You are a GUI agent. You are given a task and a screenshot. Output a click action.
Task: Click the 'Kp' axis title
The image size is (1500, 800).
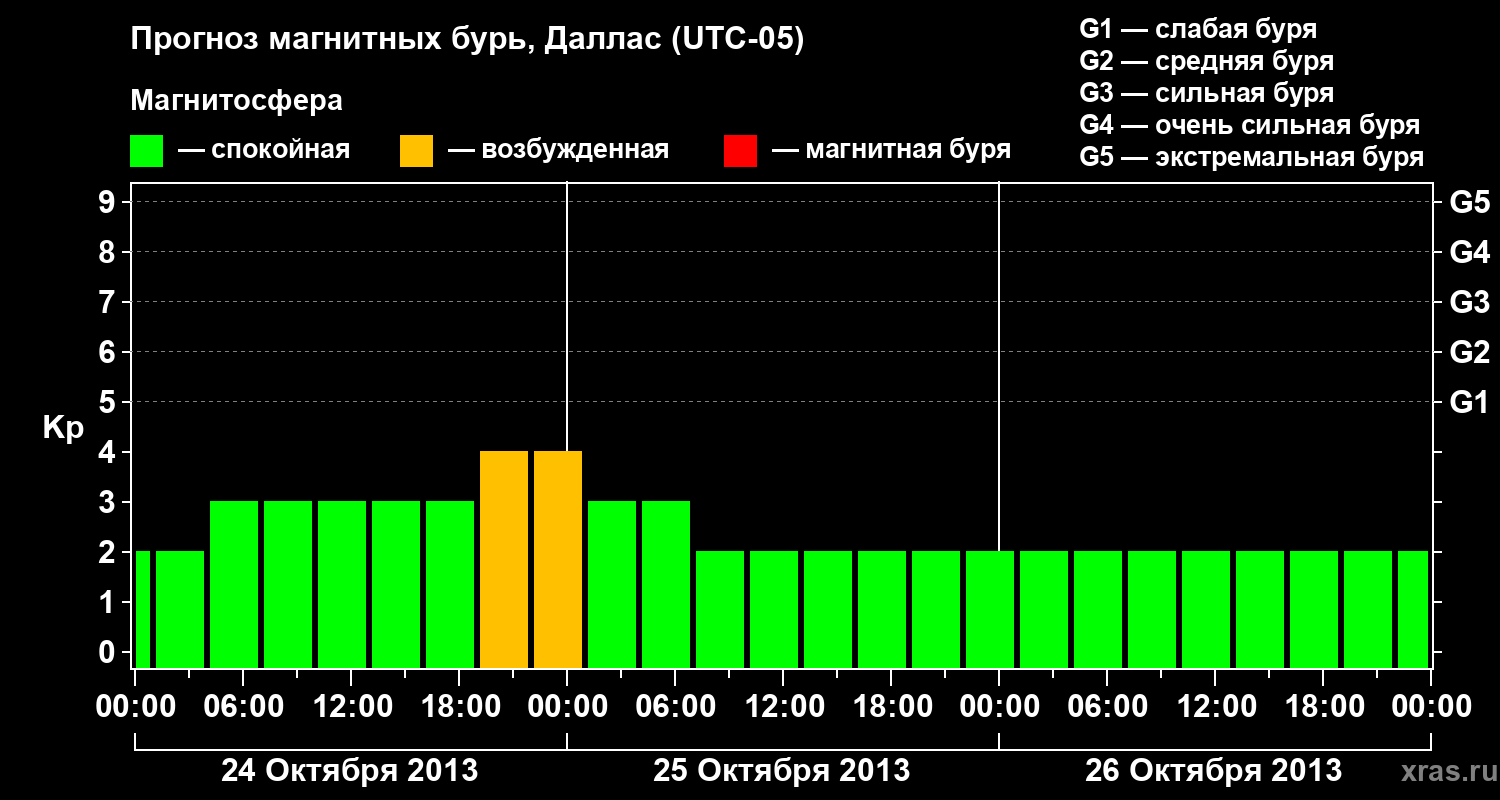[63, 429]
